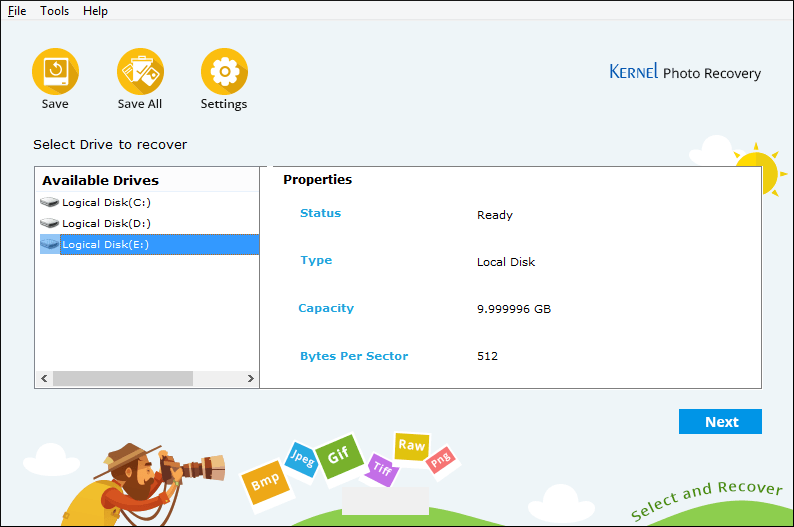The height and width of the screenshot is (527, 794).
Task: Select Logical Disk(C:) in the drive list
Action: pos(106,202)
